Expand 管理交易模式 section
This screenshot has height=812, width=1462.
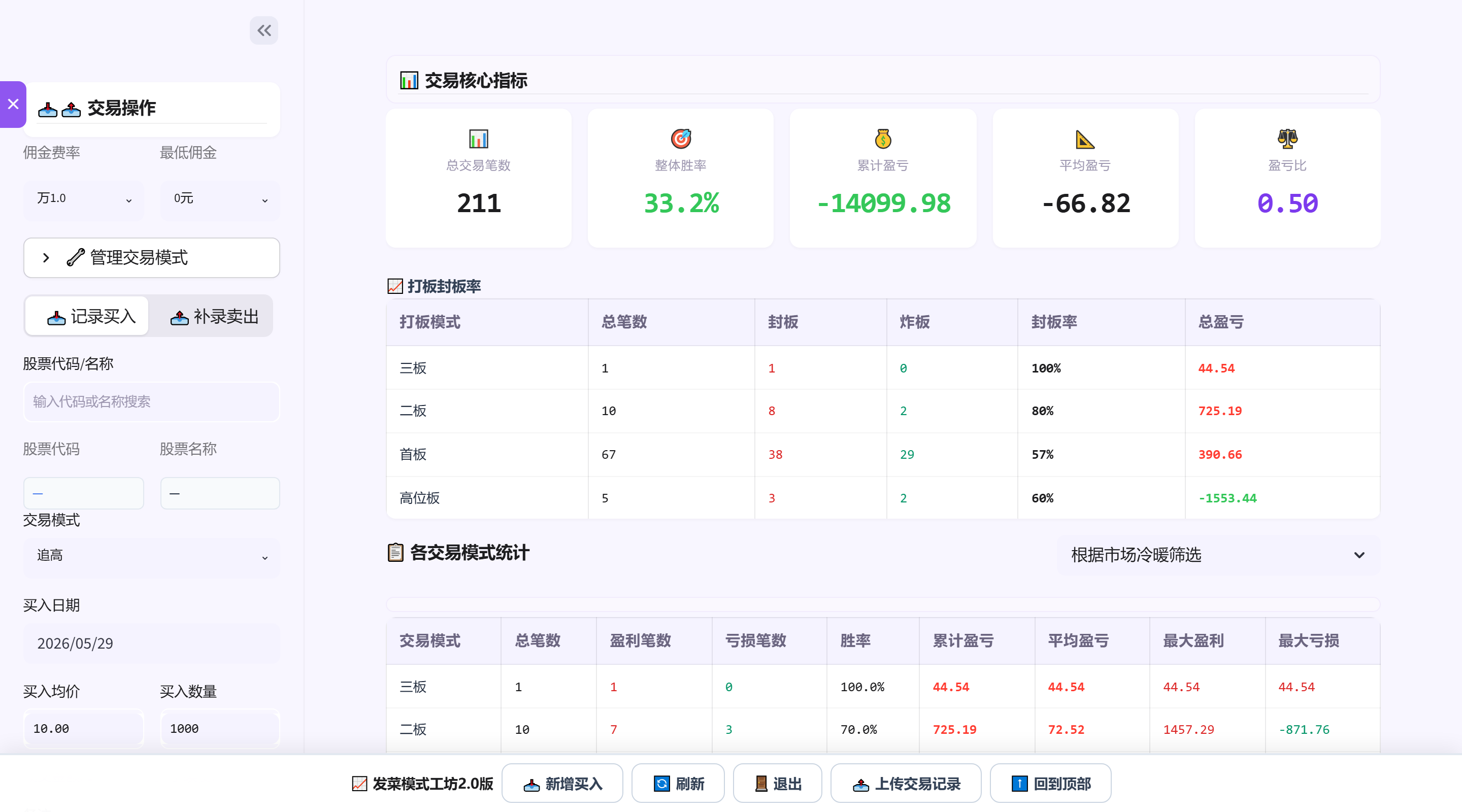(152, 258)
